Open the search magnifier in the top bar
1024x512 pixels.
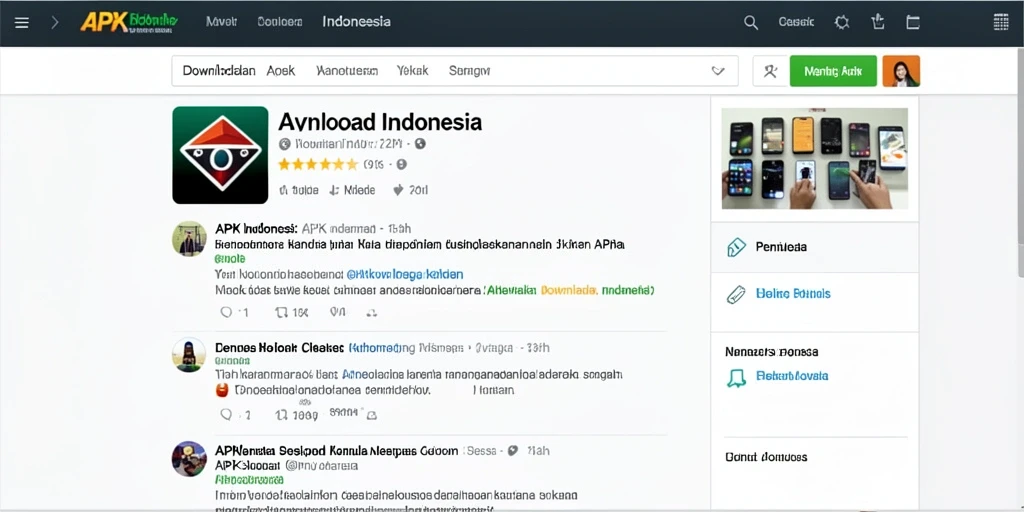tap(751, 23)
